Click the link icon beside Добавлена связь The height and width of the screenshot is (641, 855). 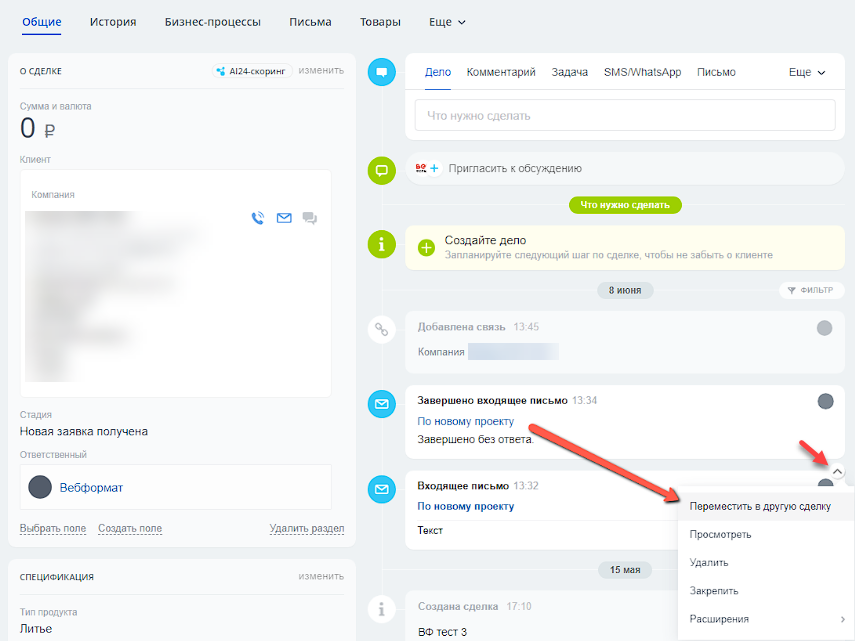pos(381,328)
